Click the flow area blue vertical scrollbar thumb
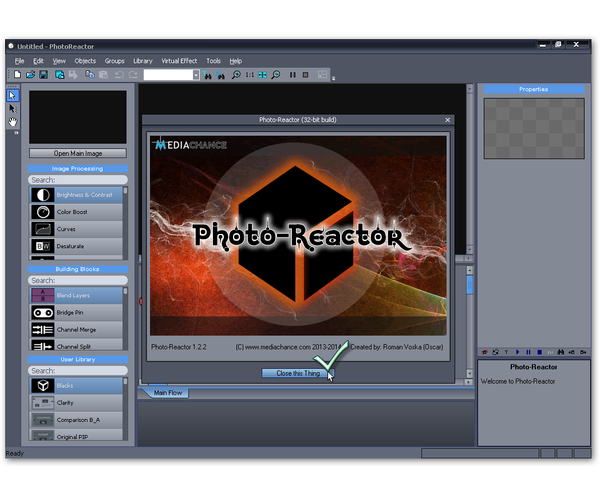The image size is (600, 500). pyautogui.click(x=470, y=285)
